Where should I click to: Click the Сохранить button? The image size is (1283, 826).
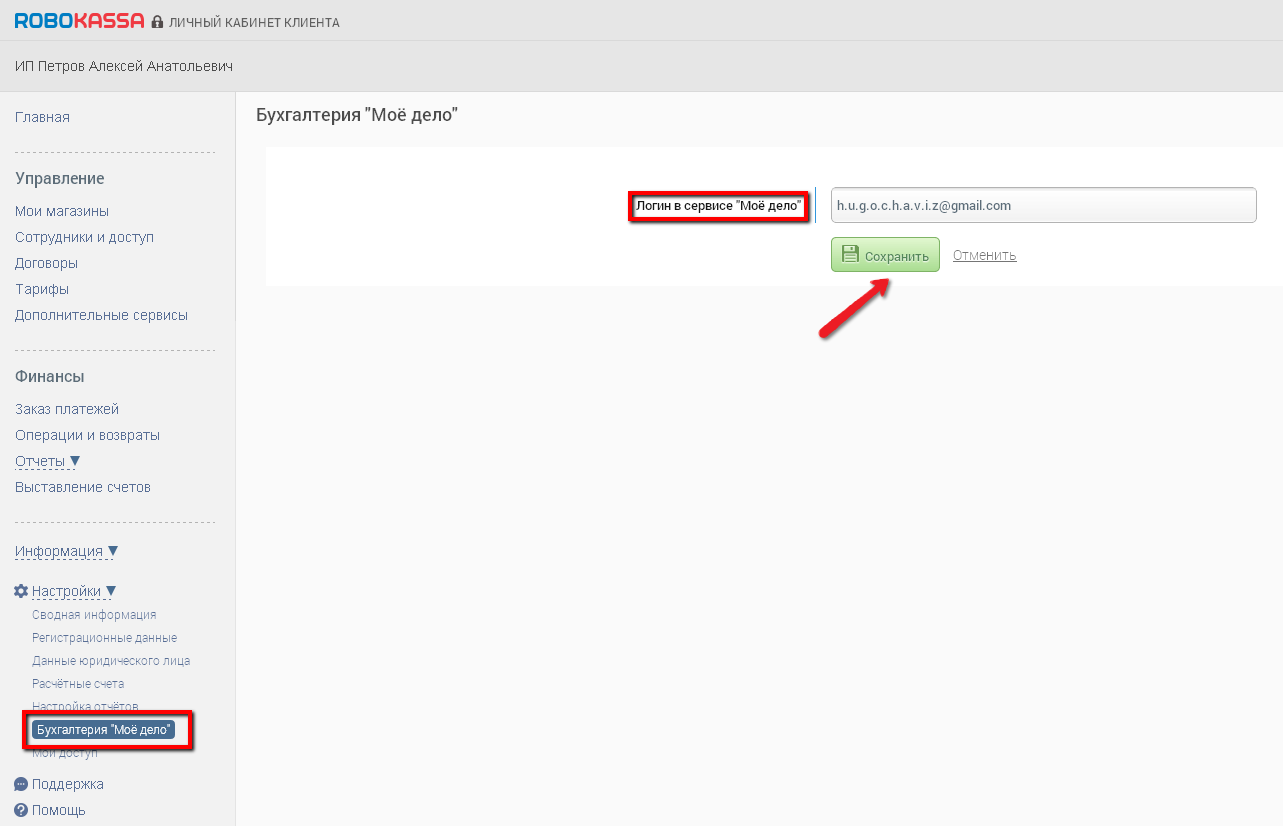click(885, 255)
